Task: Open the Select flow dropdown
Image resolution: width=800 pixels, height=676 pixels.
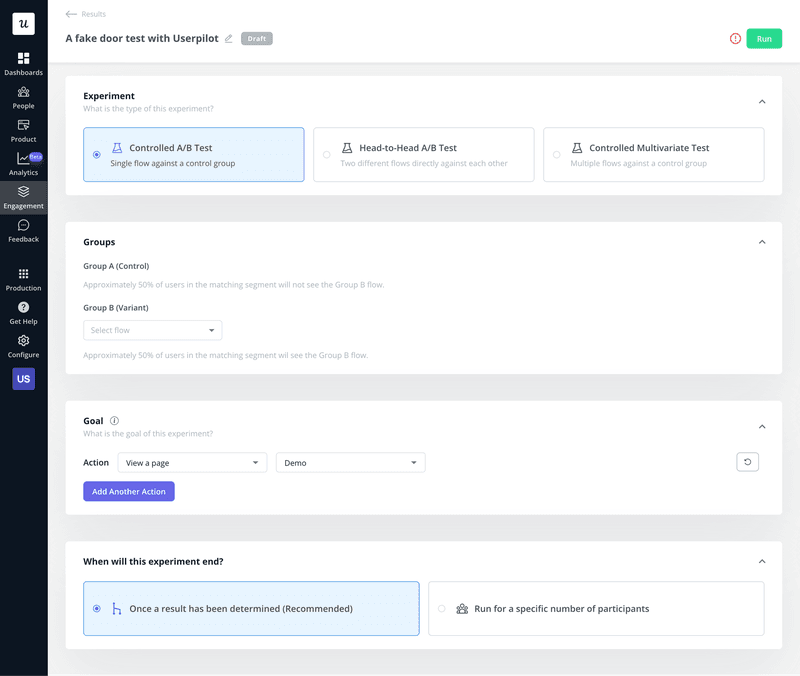Action: (x=152, y=330)
